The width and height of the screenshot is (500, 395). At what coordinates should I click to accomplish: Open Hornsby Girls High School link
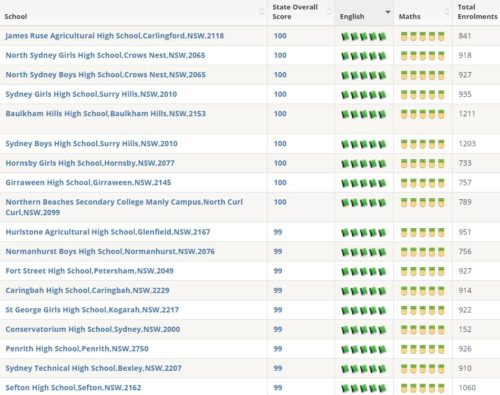coord(90,163)
